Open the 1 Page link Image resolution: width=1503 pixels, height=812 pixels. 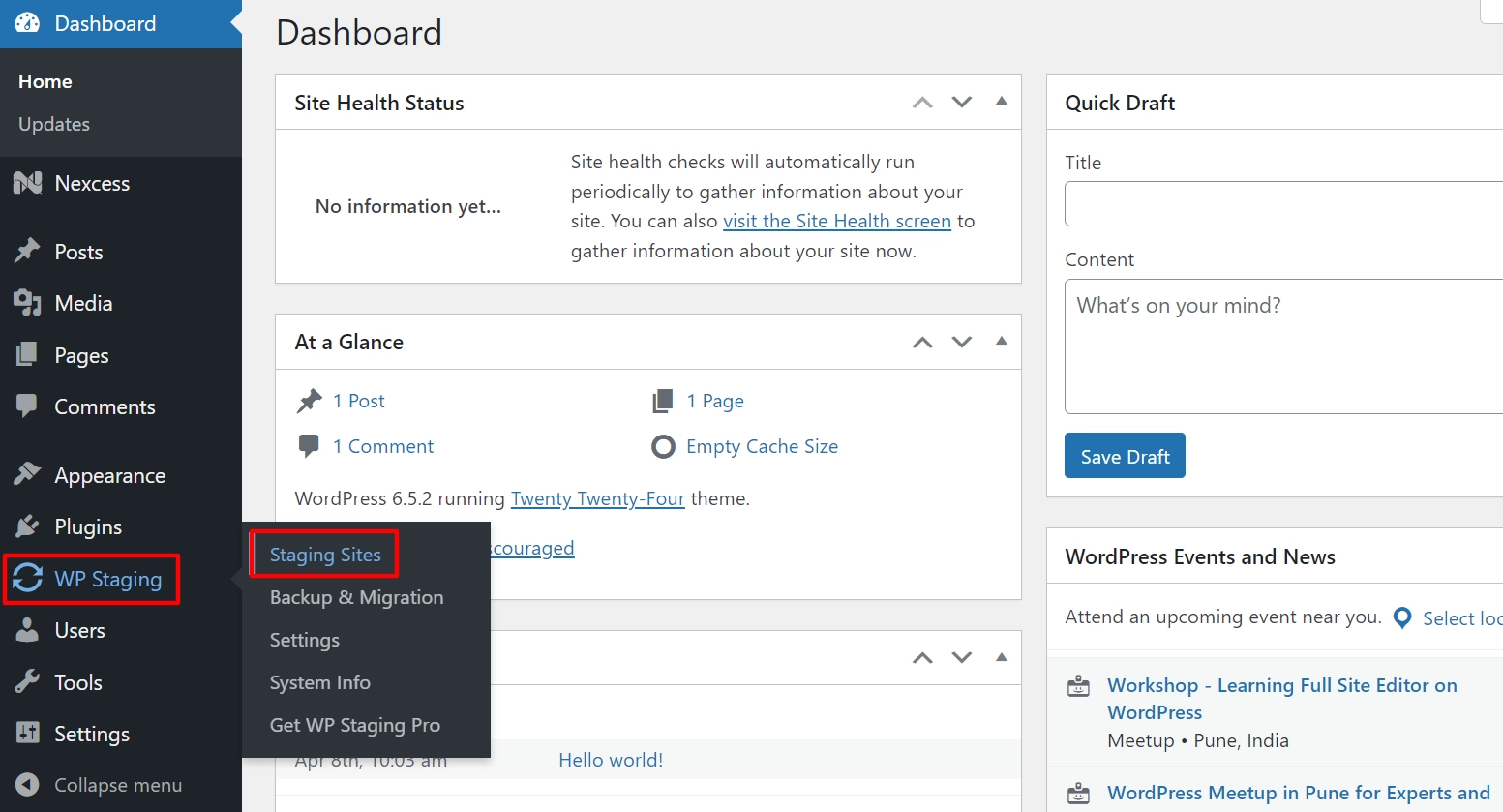715,401
